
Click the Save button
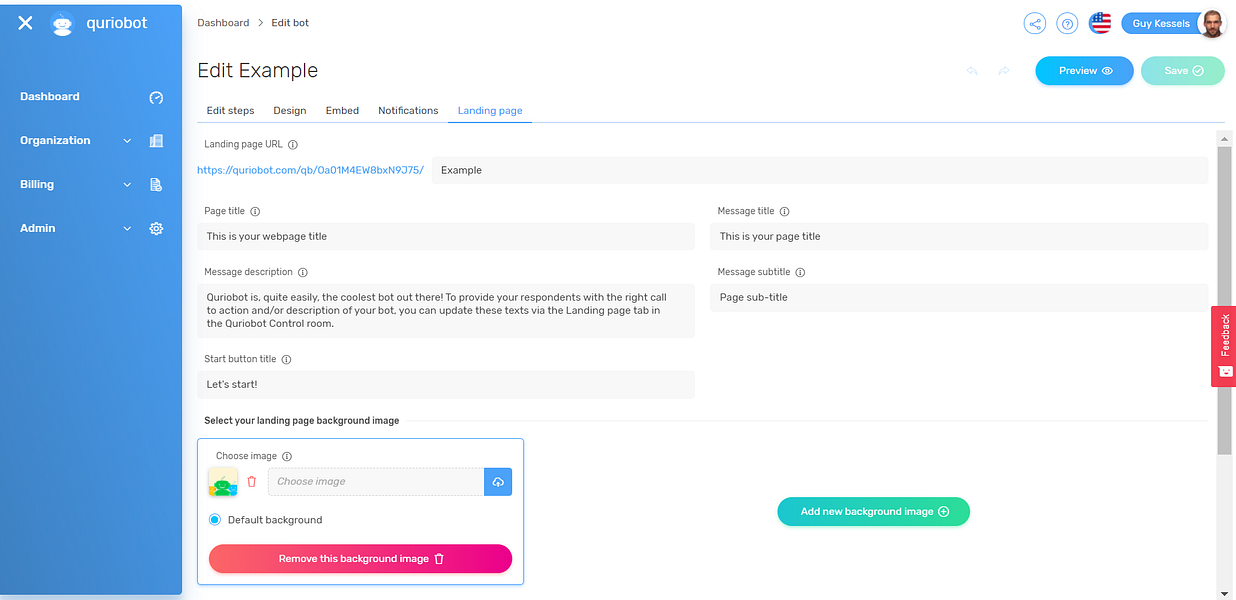1183,71
